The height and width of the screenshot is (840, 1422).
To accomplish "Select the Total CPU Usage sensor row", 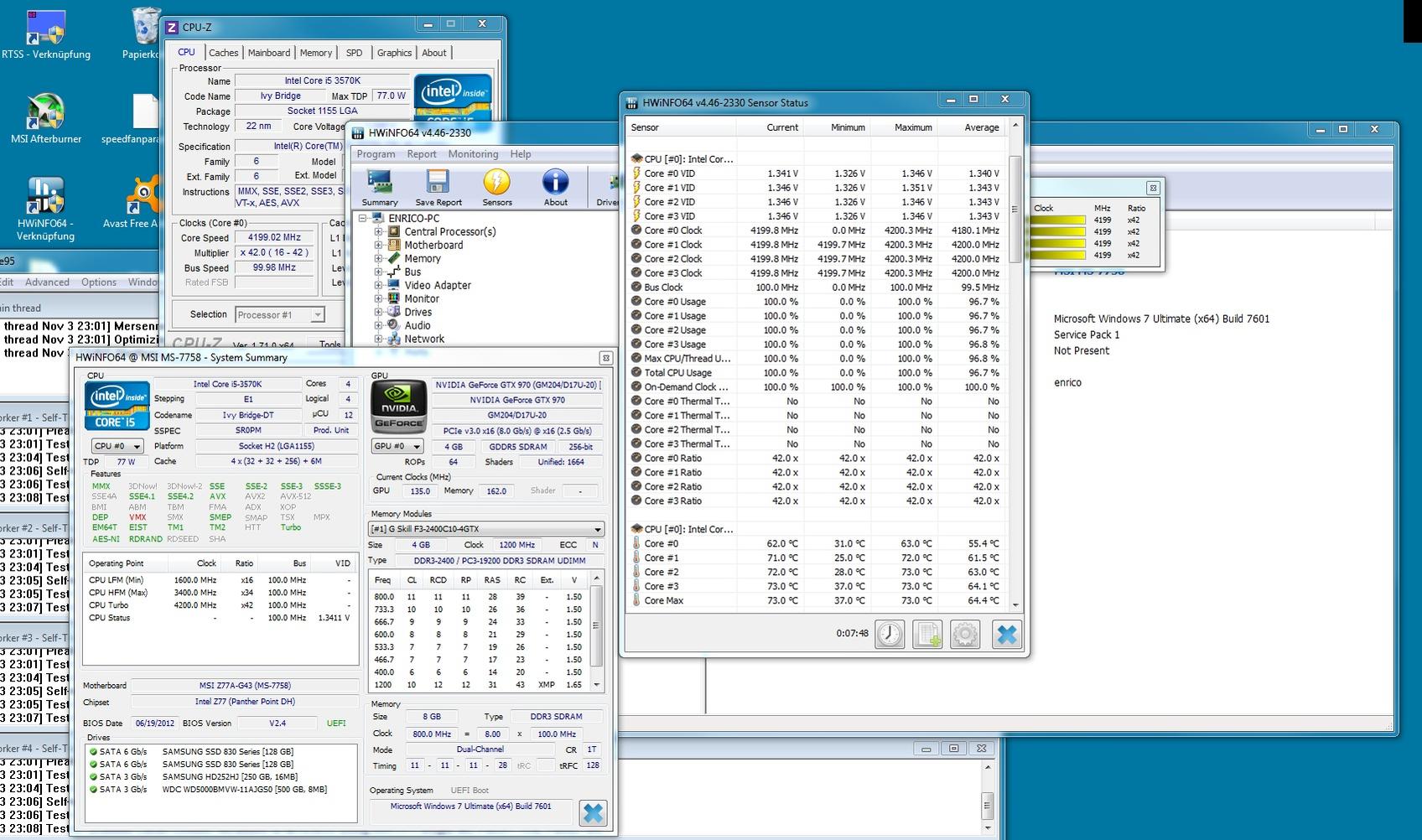I will coord(816,373).
